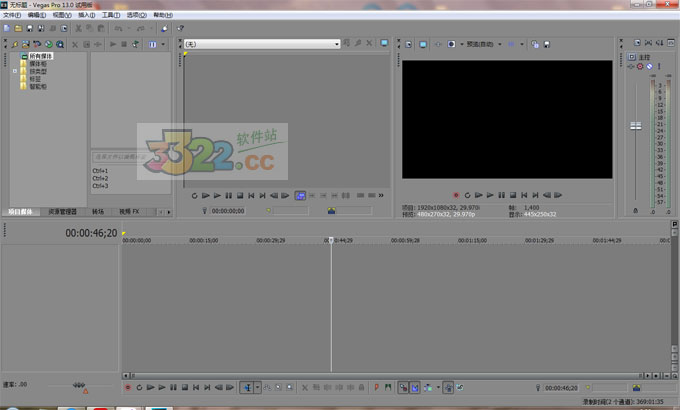
Task: Open the 工具 (Tools) menu
Action: point(111,15)
